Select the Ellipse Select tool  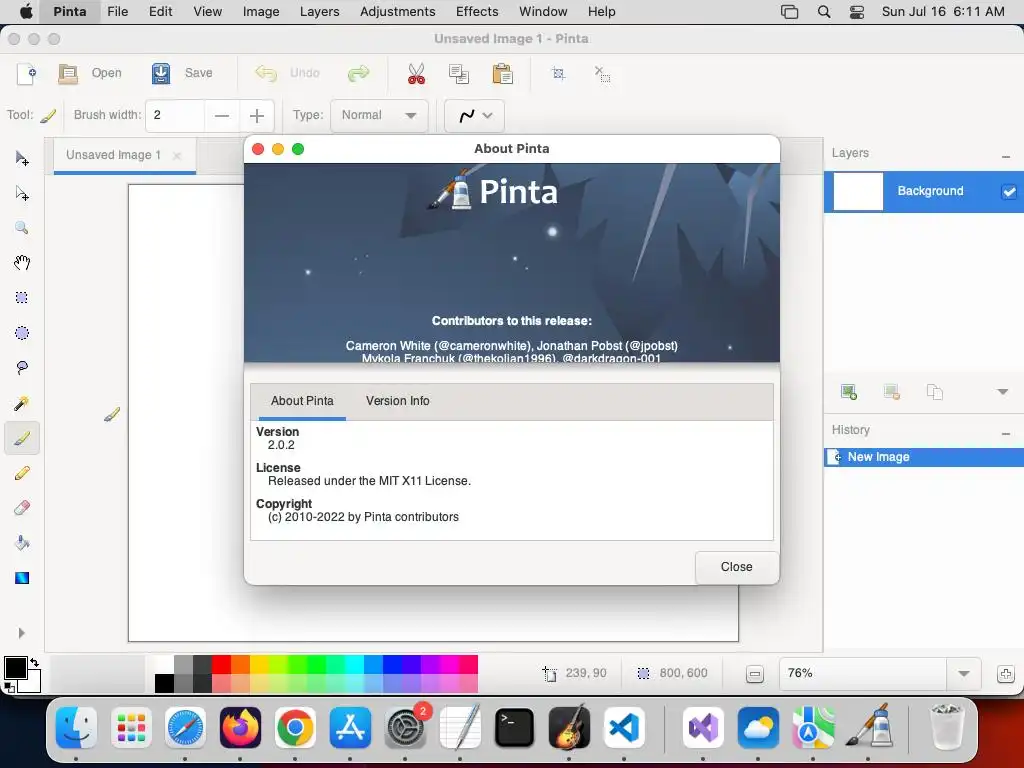[x=22, y=333]
